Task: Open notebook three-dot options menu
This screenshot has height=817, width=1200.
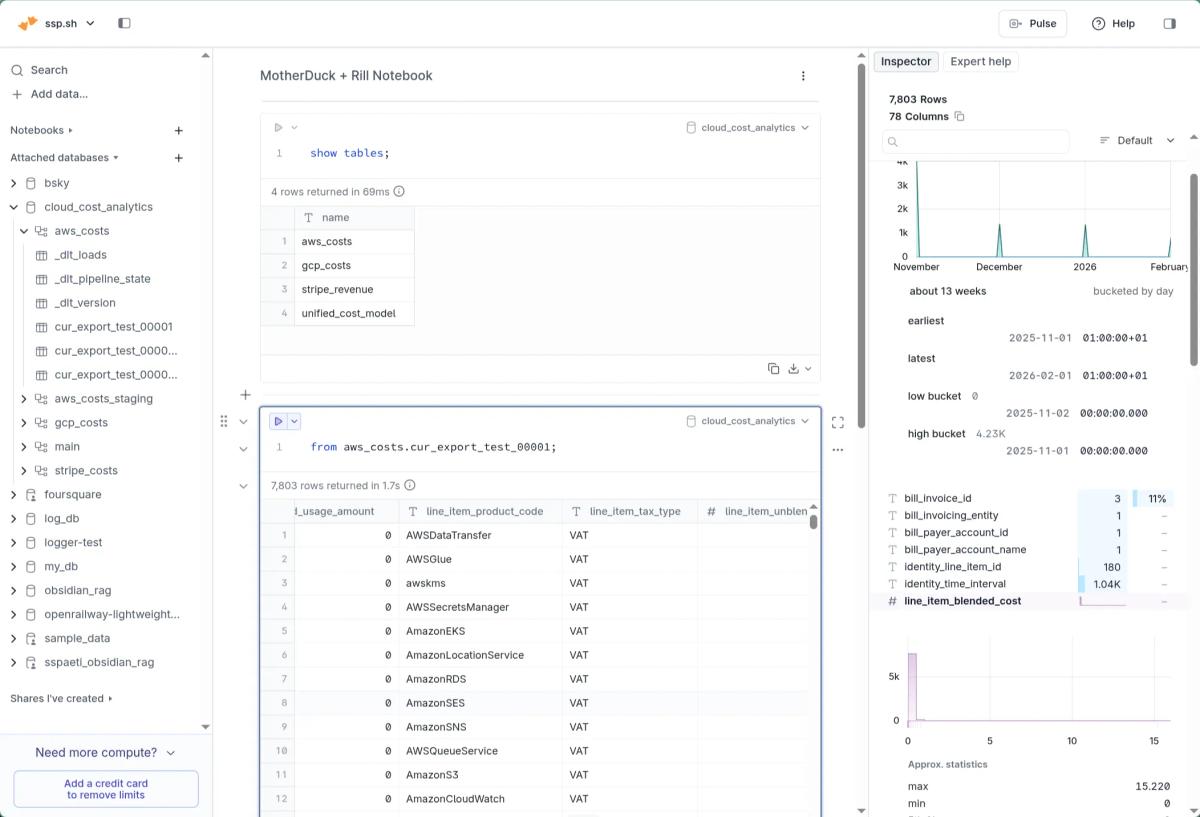Action: click(803, 76)
